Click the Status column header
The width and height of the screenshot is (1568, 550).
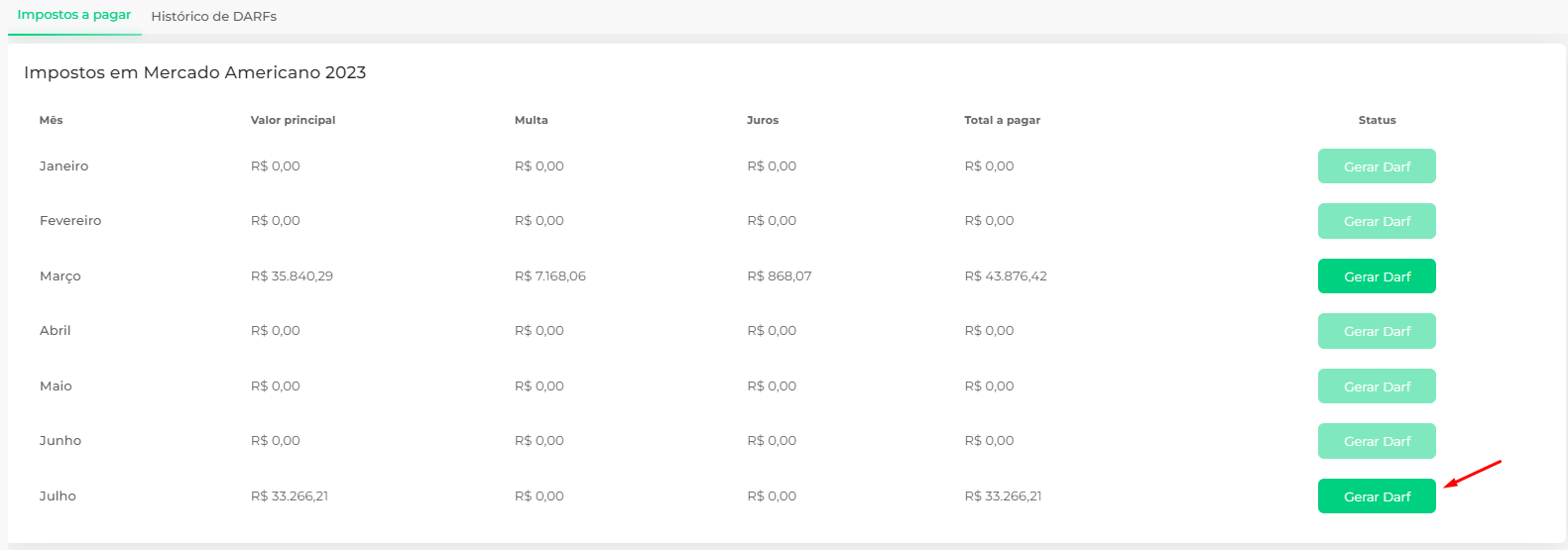[x=1377, y=120]
